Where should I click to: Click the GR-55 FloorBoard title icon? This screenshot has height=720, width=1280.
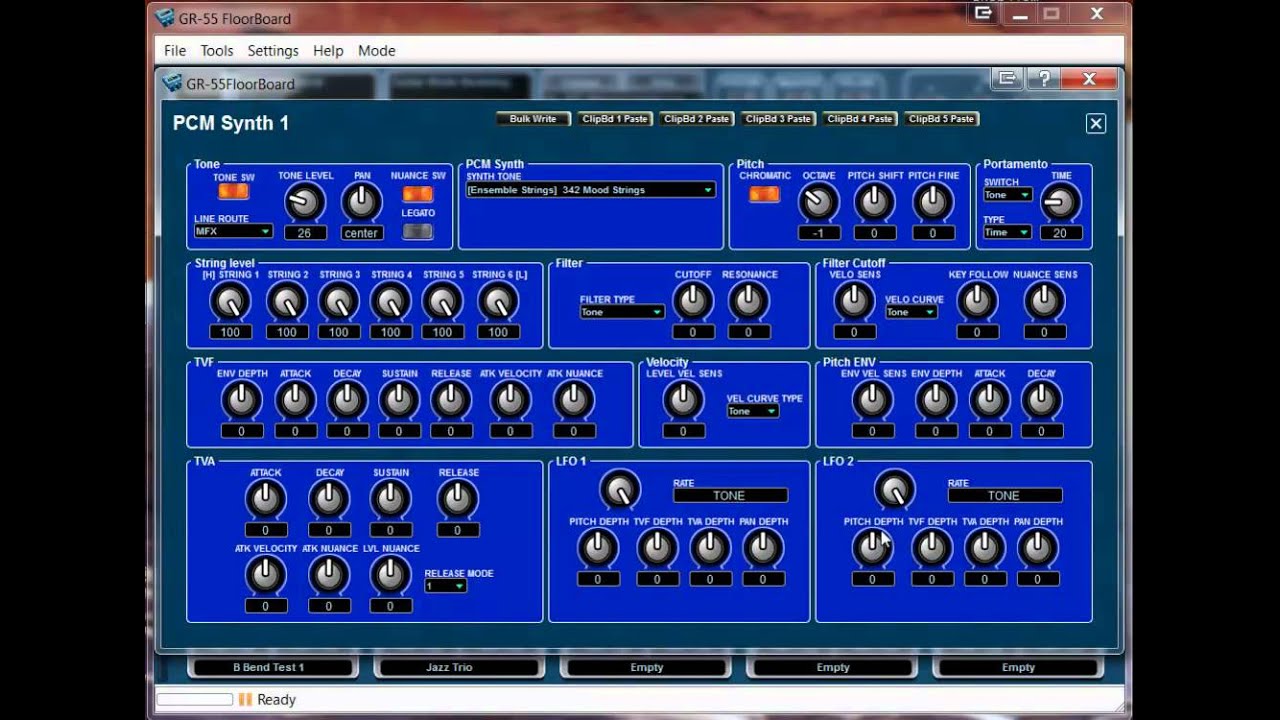[164, 17]
